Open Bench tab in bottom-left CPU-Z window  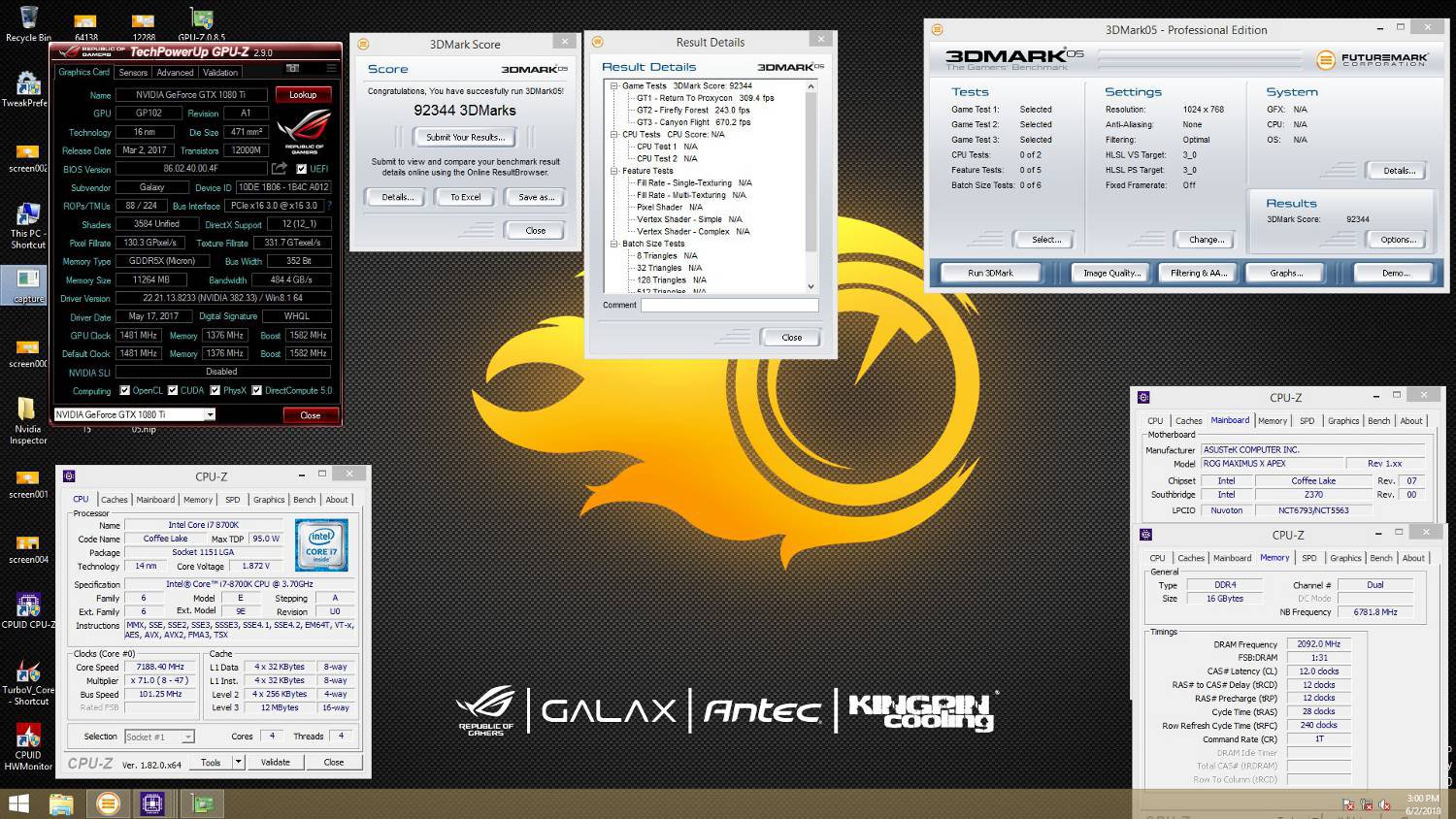pyautogui.click(x=305, y=500)
